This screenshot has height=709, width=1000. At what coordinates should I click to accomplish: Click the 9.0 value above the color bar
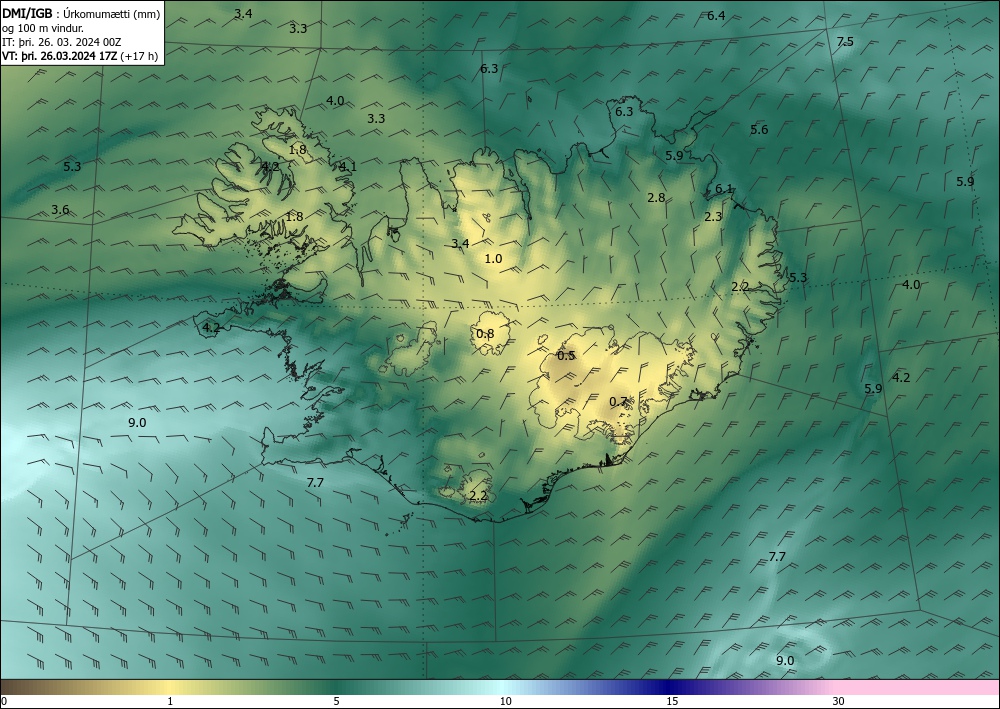coord(785,661)
